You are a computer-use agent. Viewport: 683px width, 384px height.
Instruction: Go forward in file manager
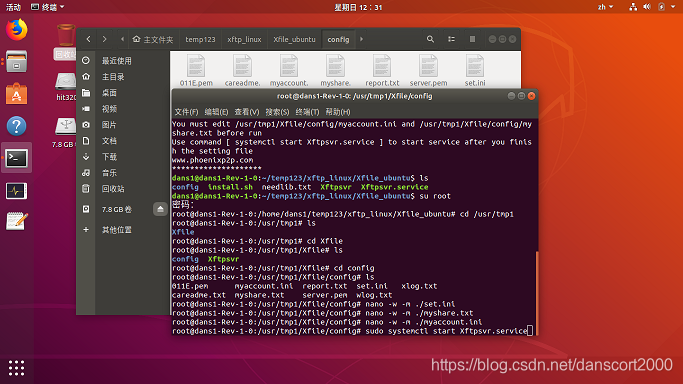(x=105, y=39)
